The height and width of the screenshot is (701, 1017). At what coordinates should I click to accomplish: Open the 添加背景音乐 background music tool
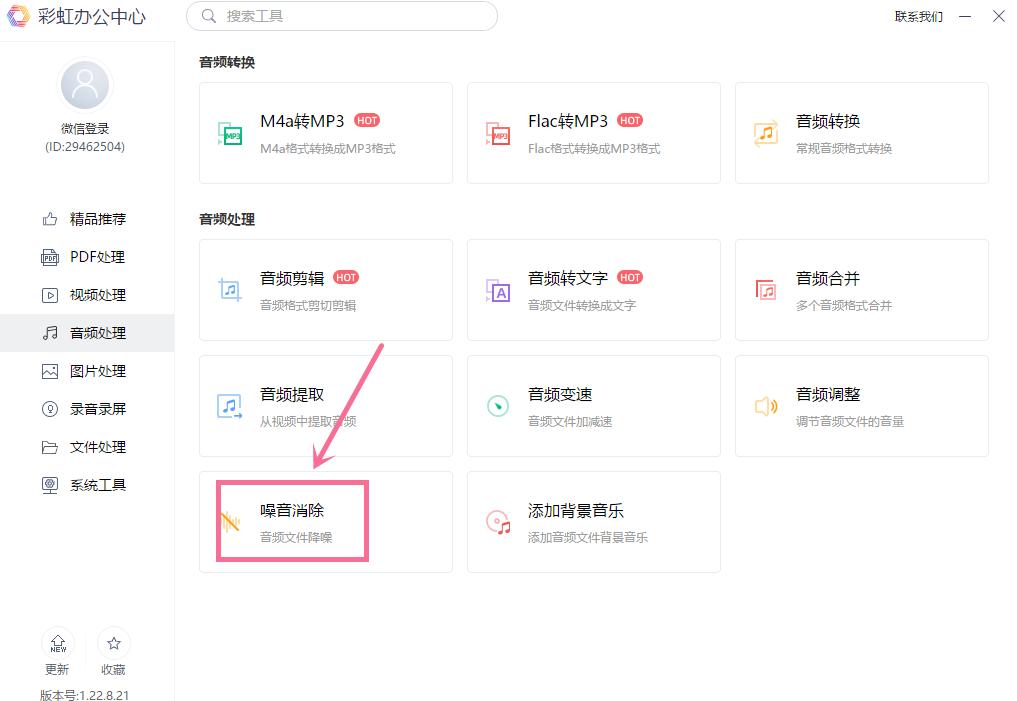coord(593,521)
